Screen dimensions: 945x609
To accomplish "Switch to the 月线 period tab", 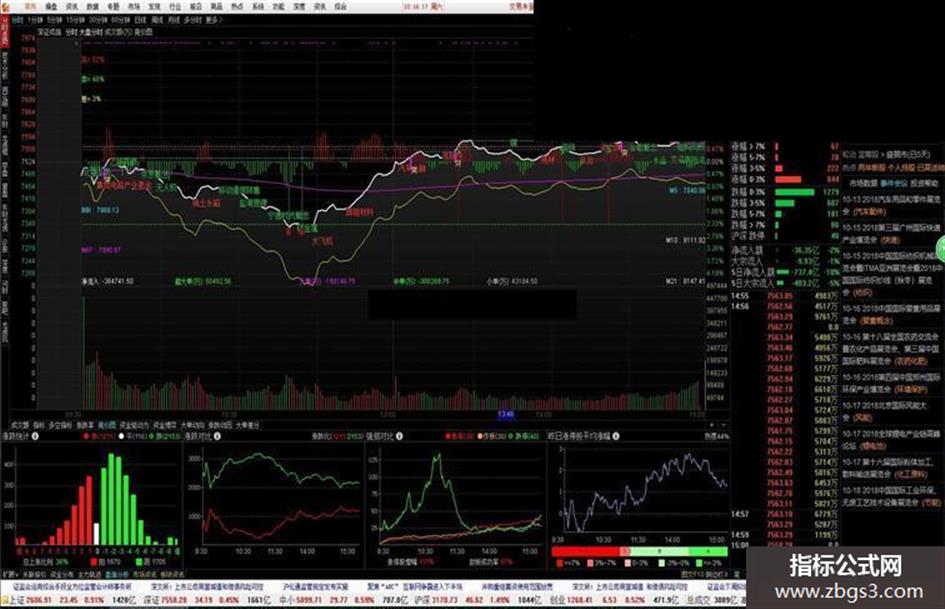I will coord(174,20).
